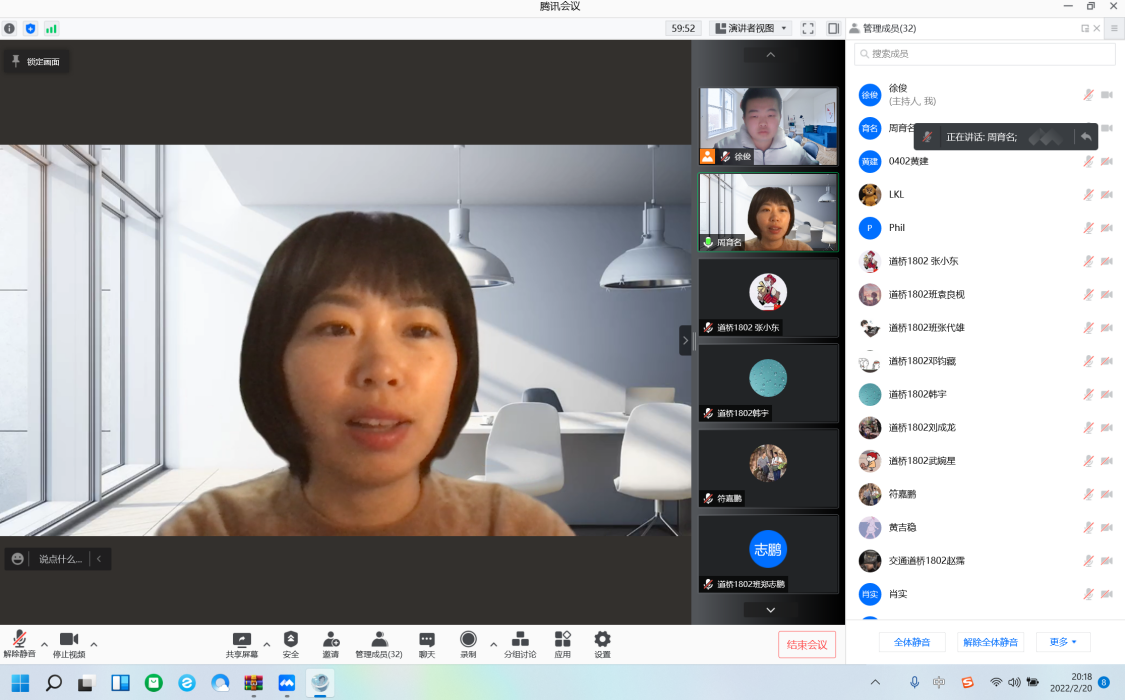
Task: Expand the 更多 dropdown in member panel
Action: 1063,642
